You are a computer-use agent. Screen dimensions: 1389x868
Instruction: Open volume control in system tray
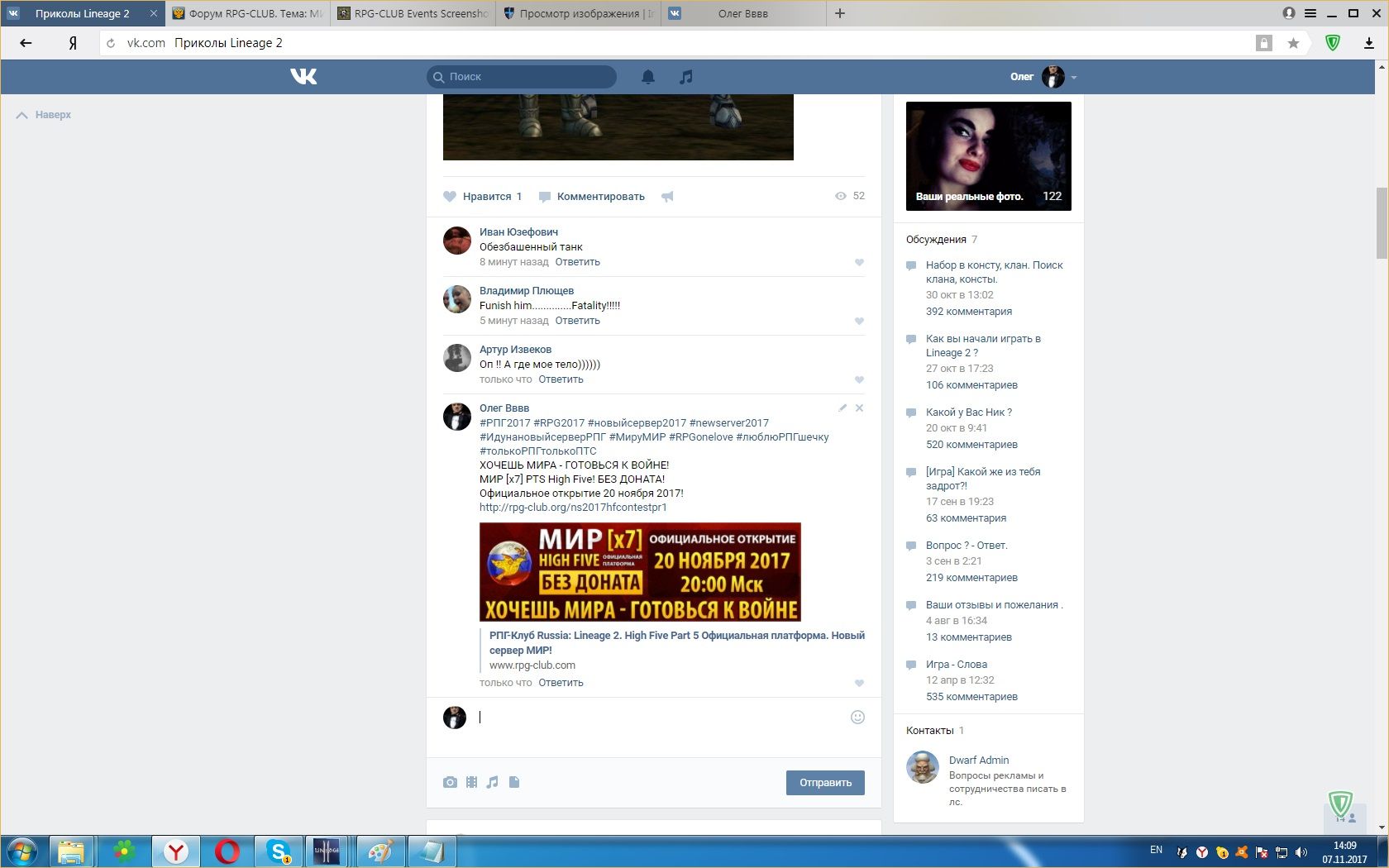tap(1301, 851)
